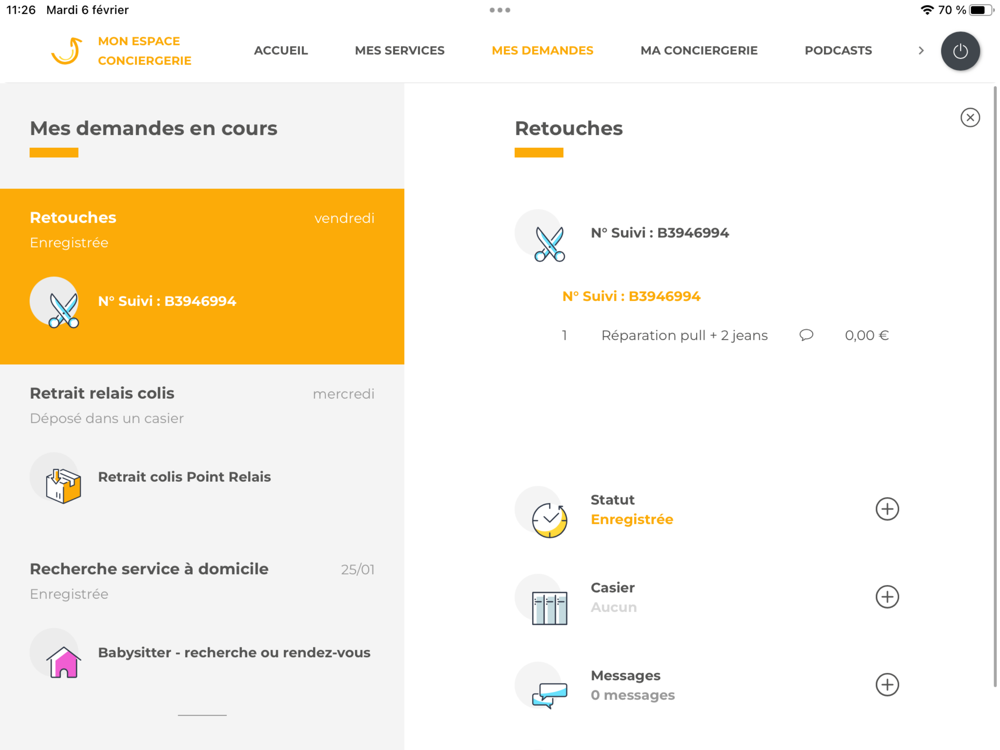Tap the three-dot multitasking control at top

(x=500, y=10)
